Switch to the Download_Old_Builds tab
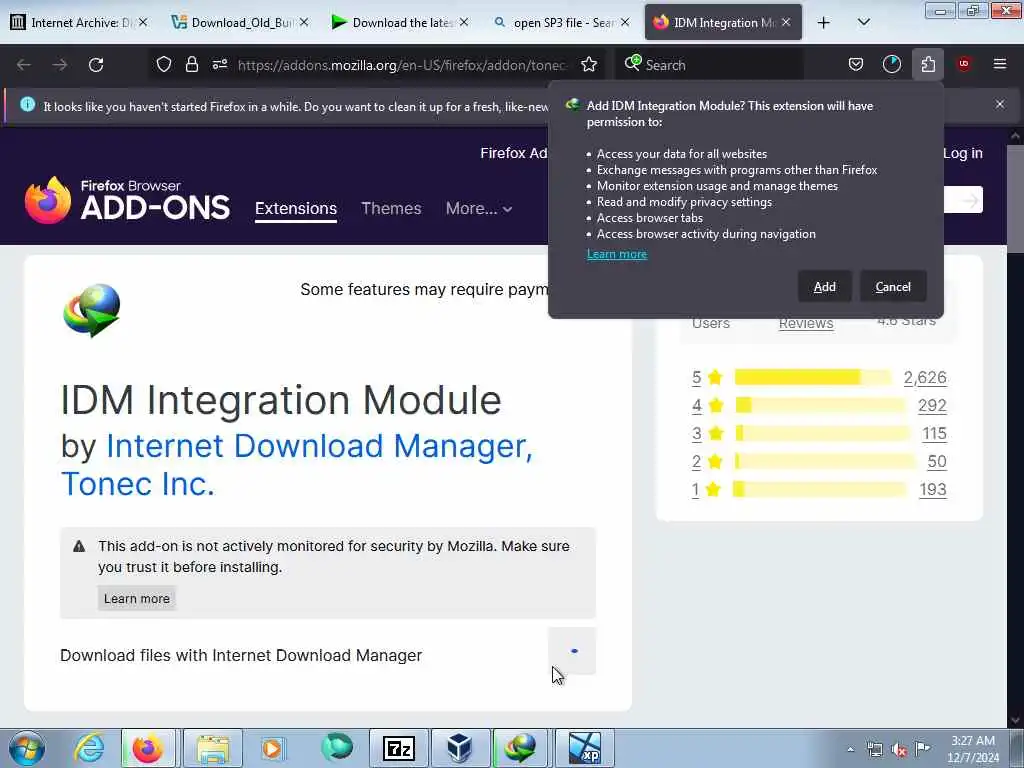Viewport: 1024px width, 768px height. click(240, 23)
